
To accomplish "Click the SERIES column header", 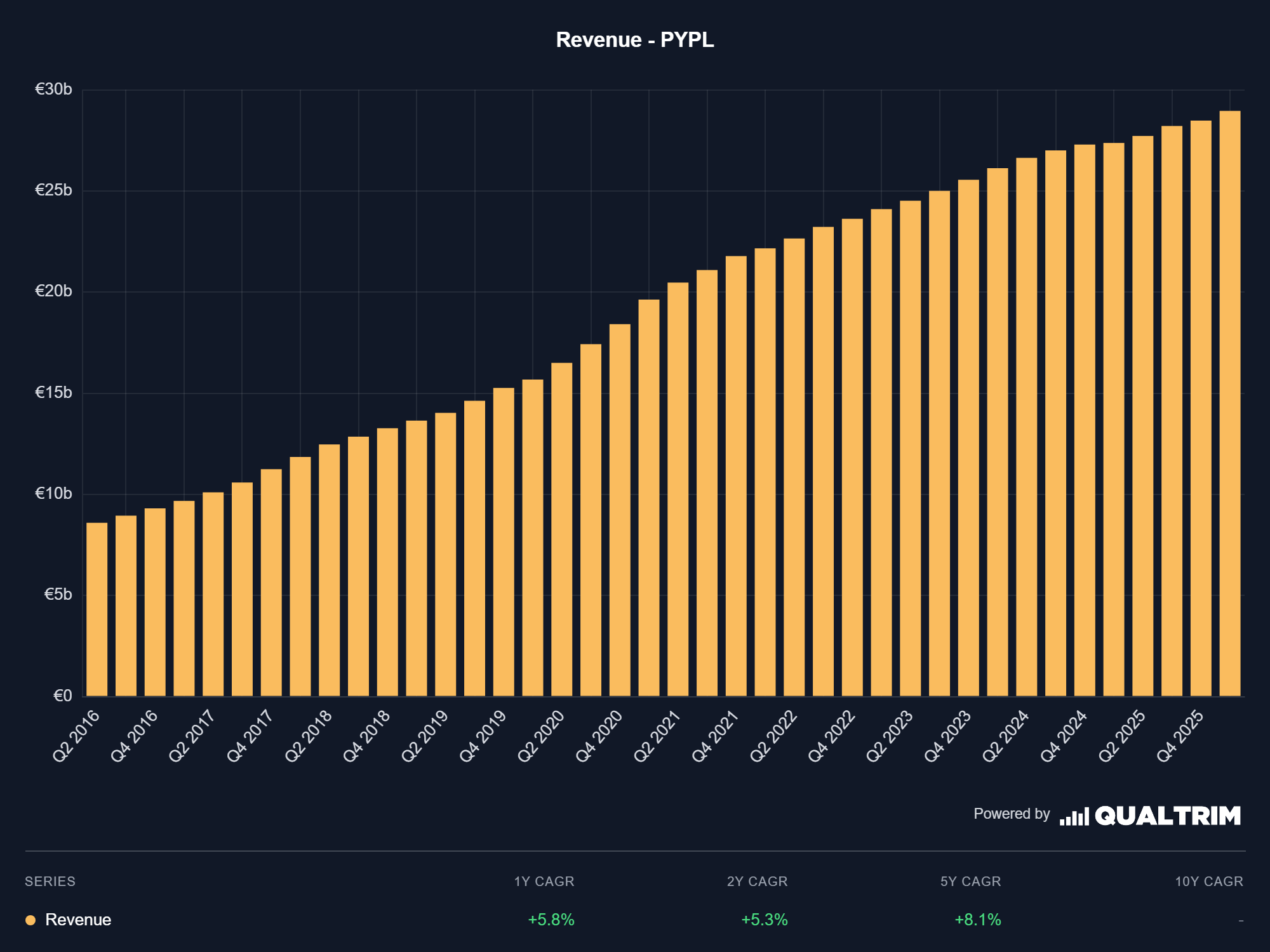I will coord(50,882).
